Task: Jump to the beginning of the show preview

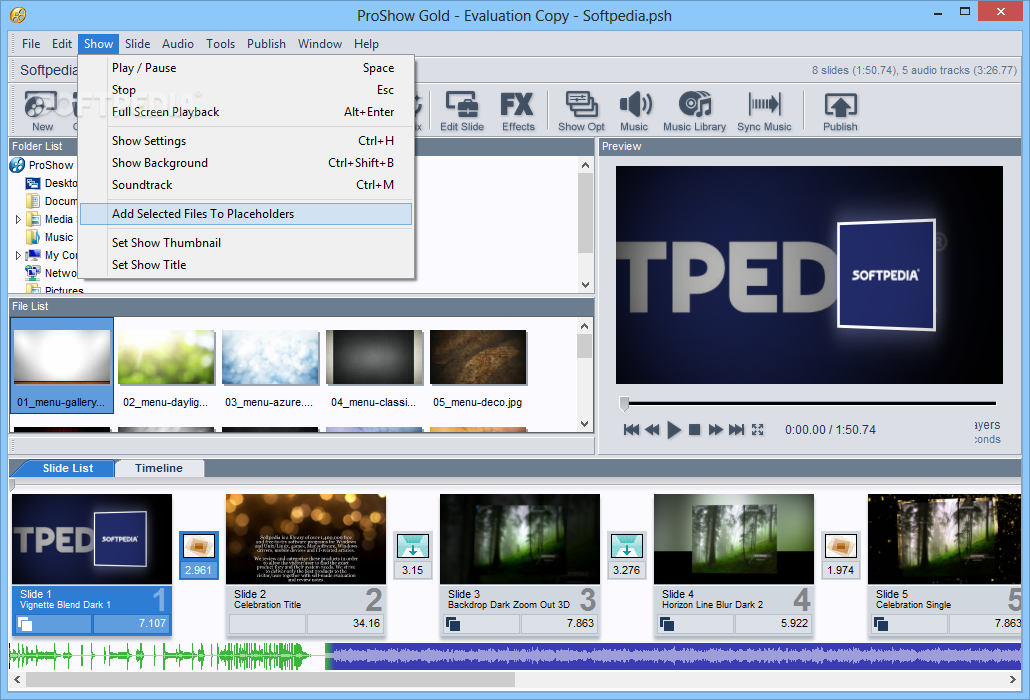Action: [631, 429]
